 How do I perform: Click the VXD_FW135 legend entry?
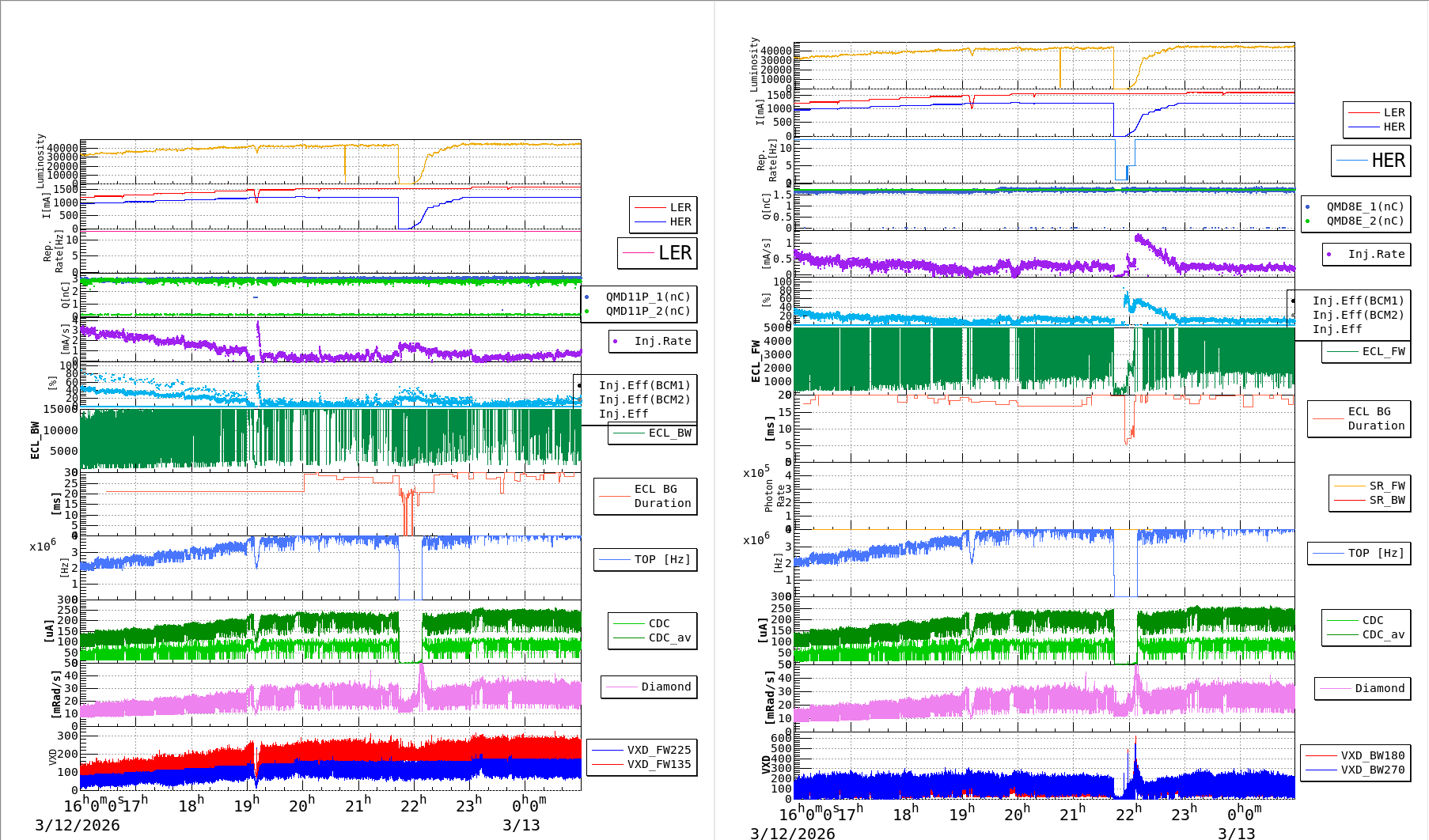658,764
